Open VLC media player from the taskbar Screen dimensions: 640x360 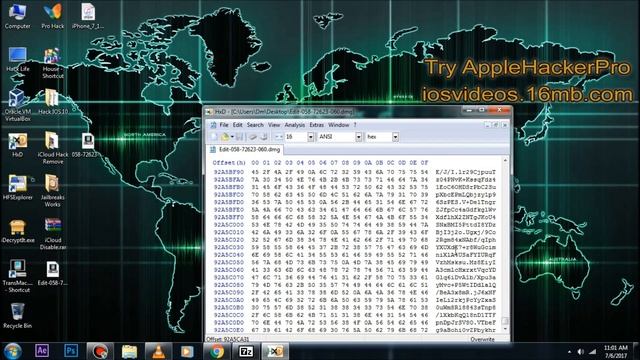pos(158,351)
